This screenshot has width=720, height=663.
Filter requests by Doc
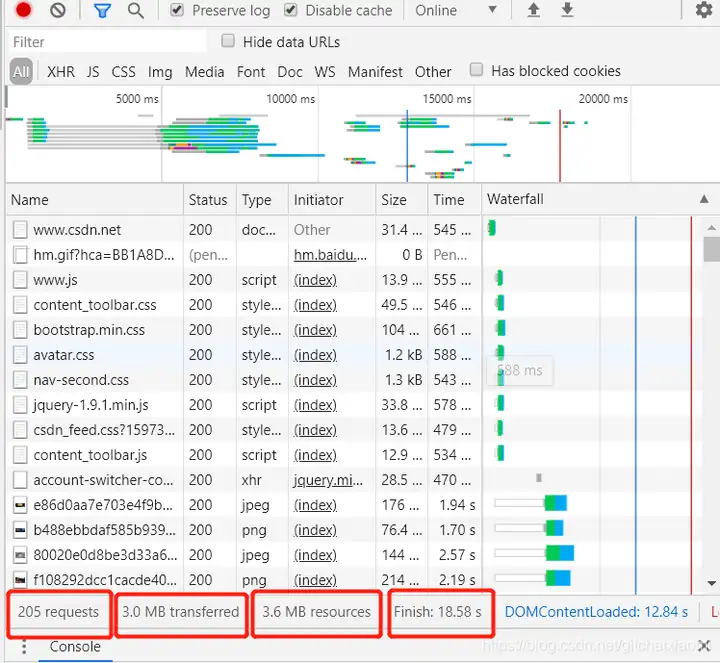[x=290, y=72]
